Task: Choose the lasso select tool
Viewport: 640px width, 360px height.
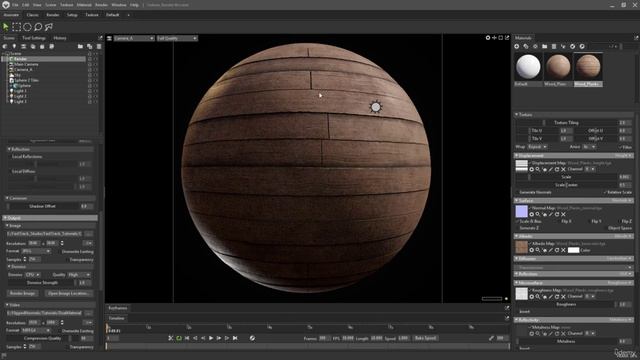Action: 38,27
